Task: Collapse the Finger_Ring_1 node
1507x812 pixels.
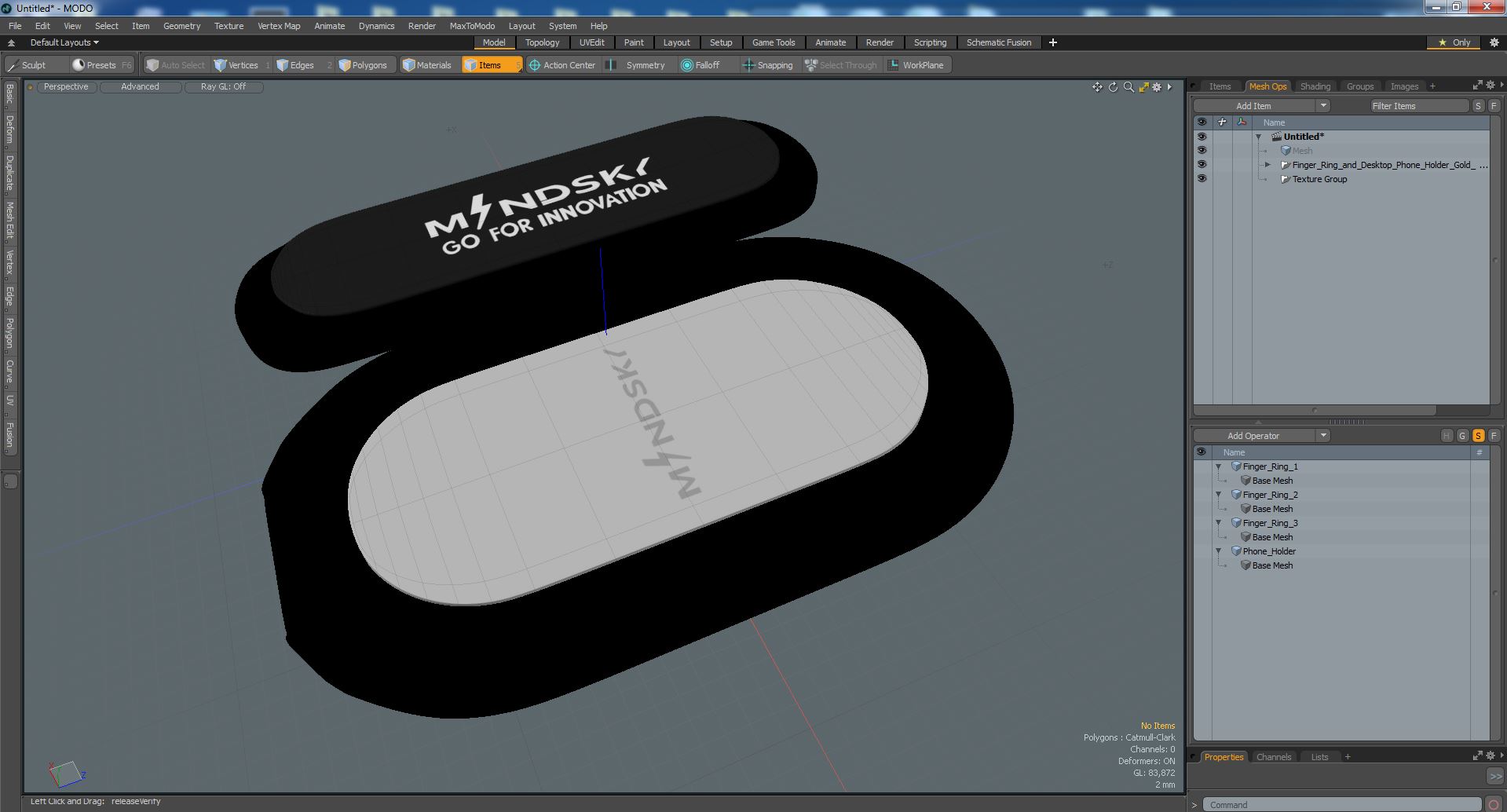Action: [1219, 466]
